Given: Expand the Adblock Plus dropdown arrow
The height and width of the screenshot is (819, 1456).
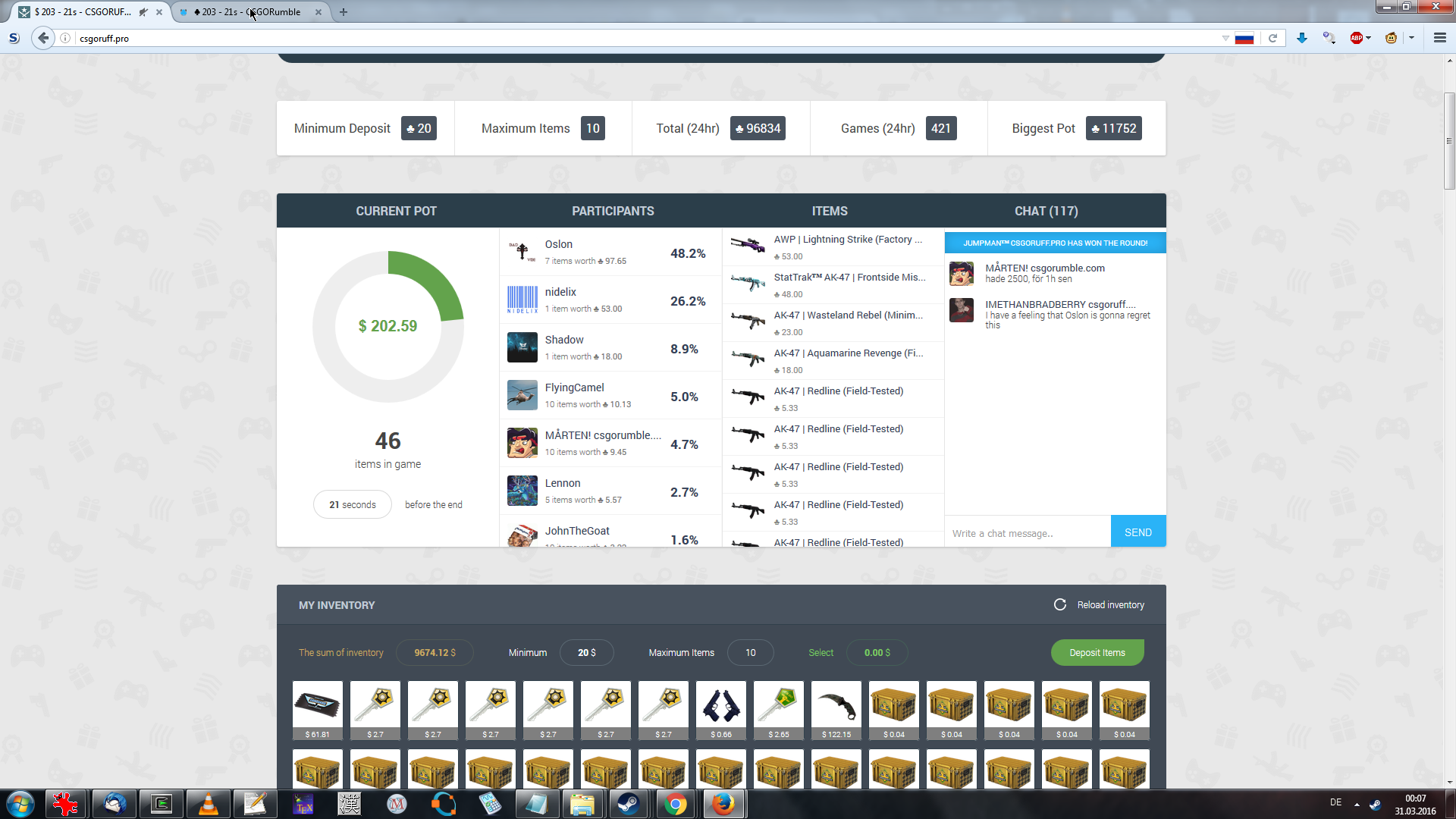Looking at the screenshot, I should click(x=1369, y=38).
